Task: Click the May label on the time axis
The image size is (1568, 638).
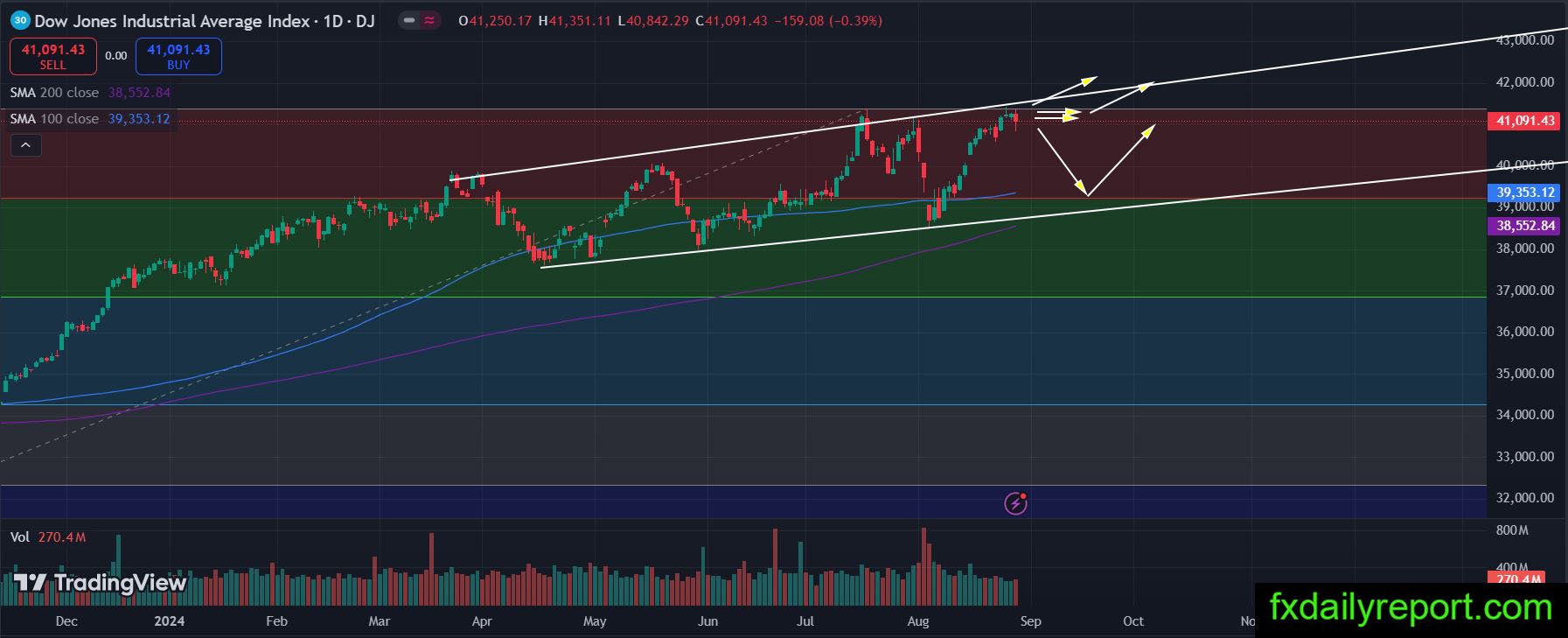Action: [x=595, y=621]
